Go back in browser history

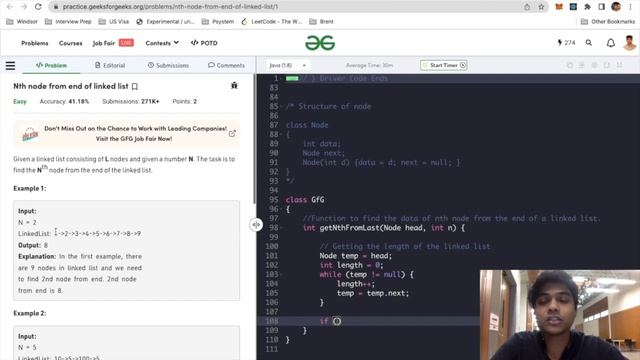pos(10,7)
